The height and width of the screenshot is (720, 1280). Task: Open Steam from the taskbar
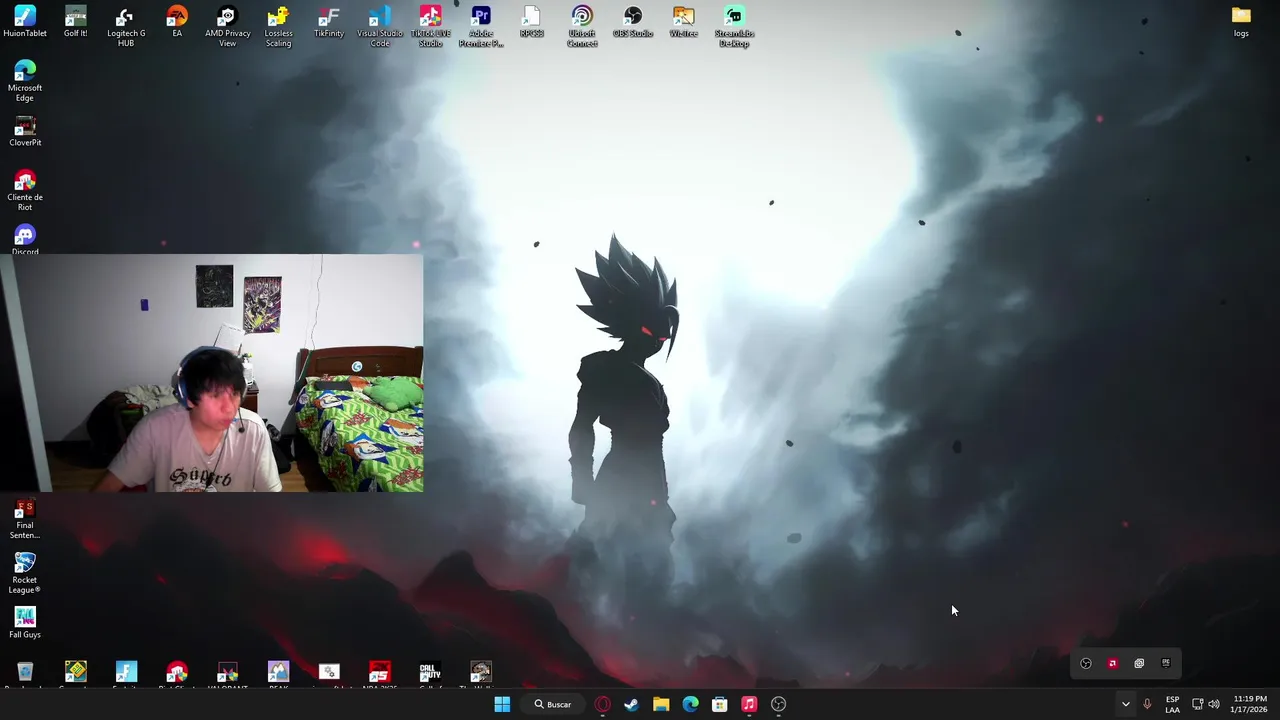click(632, 704)
